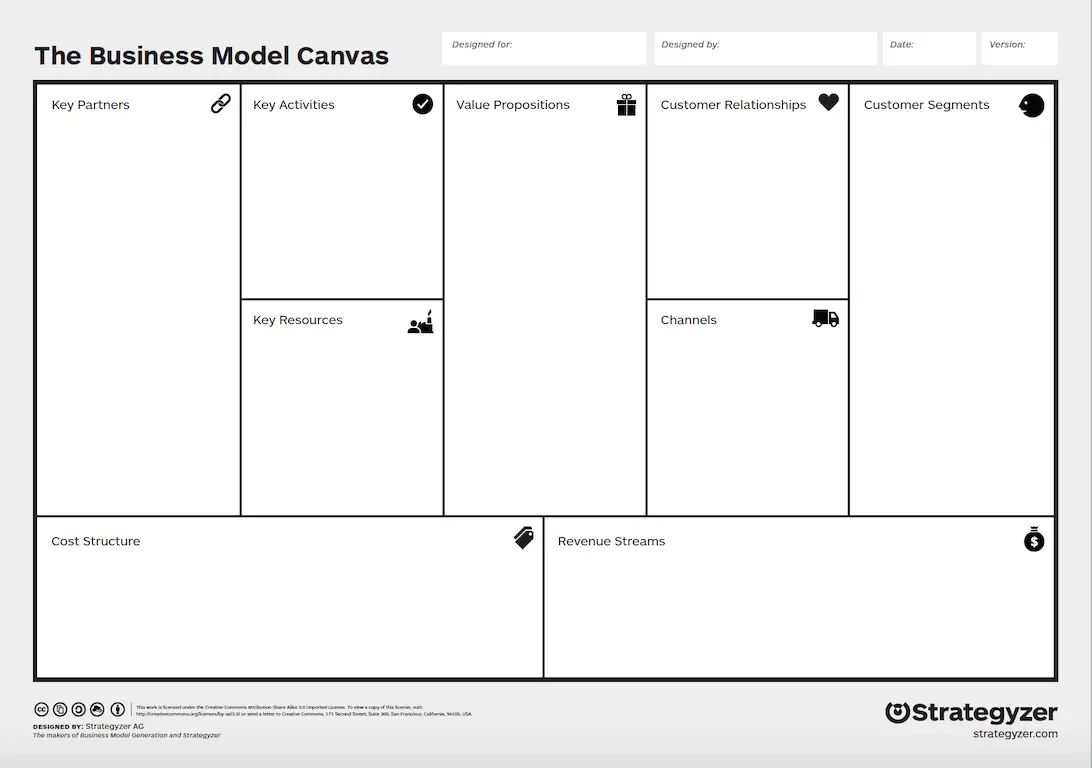This screenshot has height=768, width=1092.
Task: Click the delivery truck icon in Channels
Action: [x=823, y=318]
